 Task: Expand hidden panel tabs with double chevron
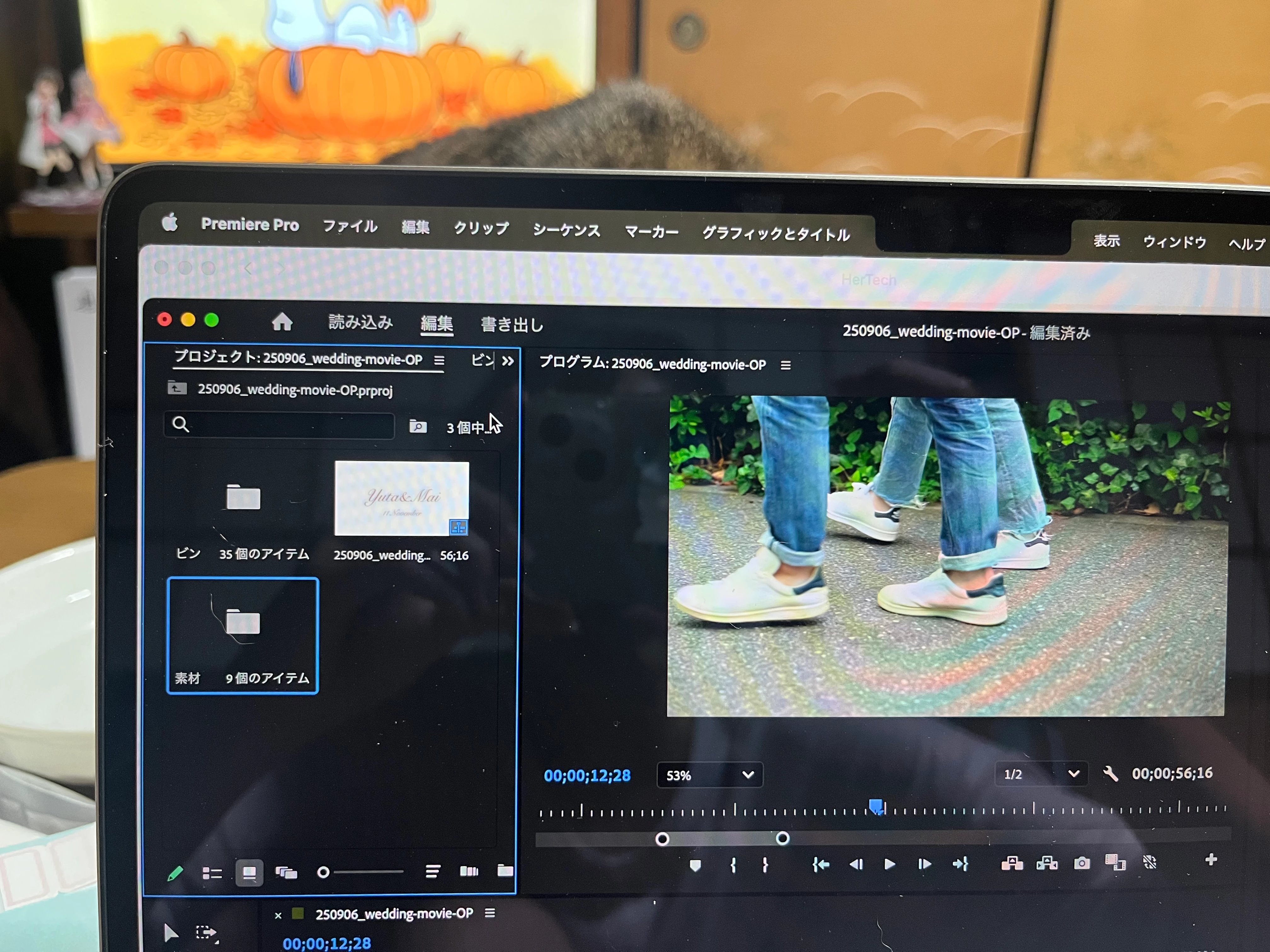coord(507,361)
